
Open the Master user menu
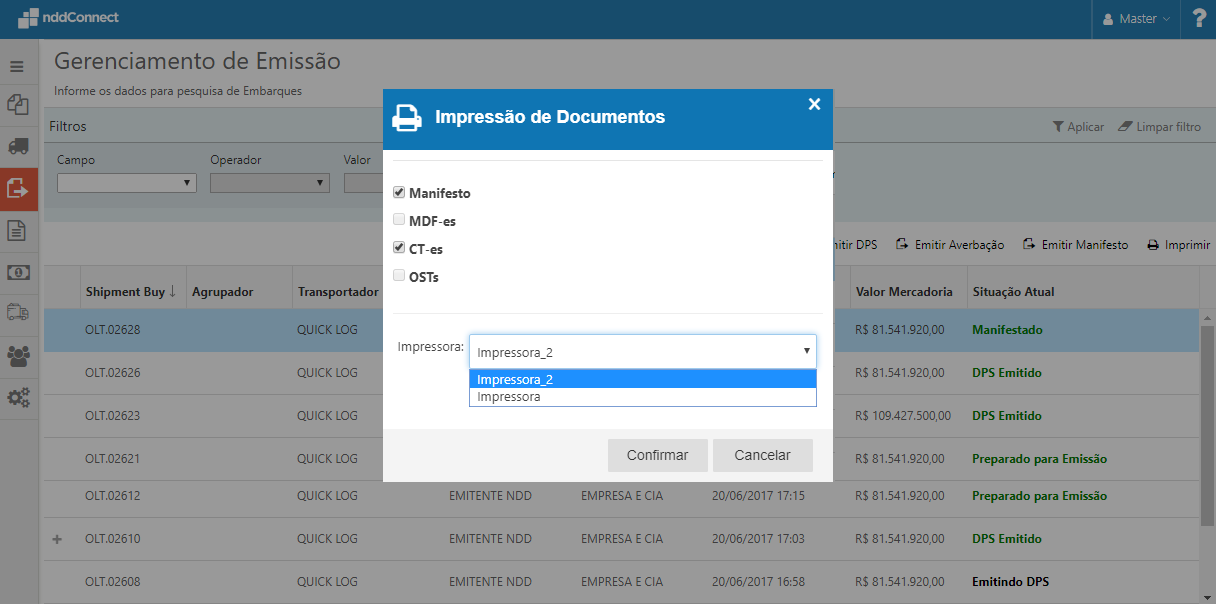coord(1135,18)
